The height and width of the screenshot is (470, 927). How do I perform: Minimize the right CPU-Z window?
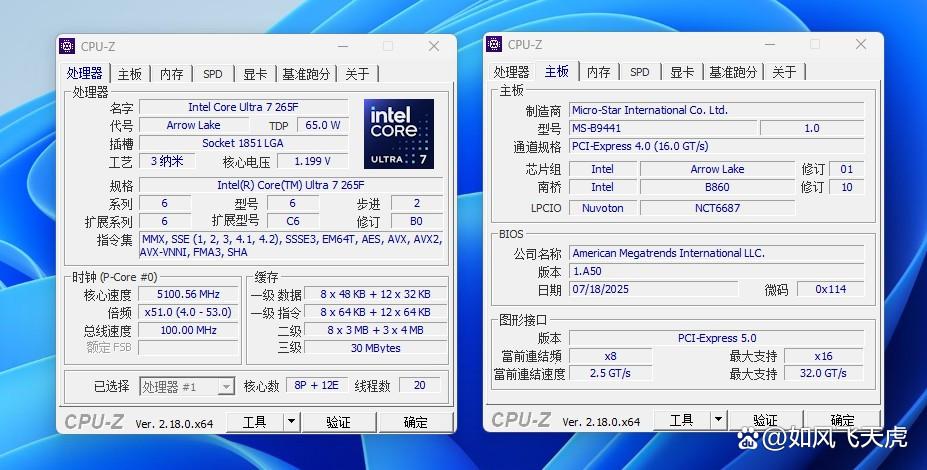pyautogui.click(x=770, y=44)
